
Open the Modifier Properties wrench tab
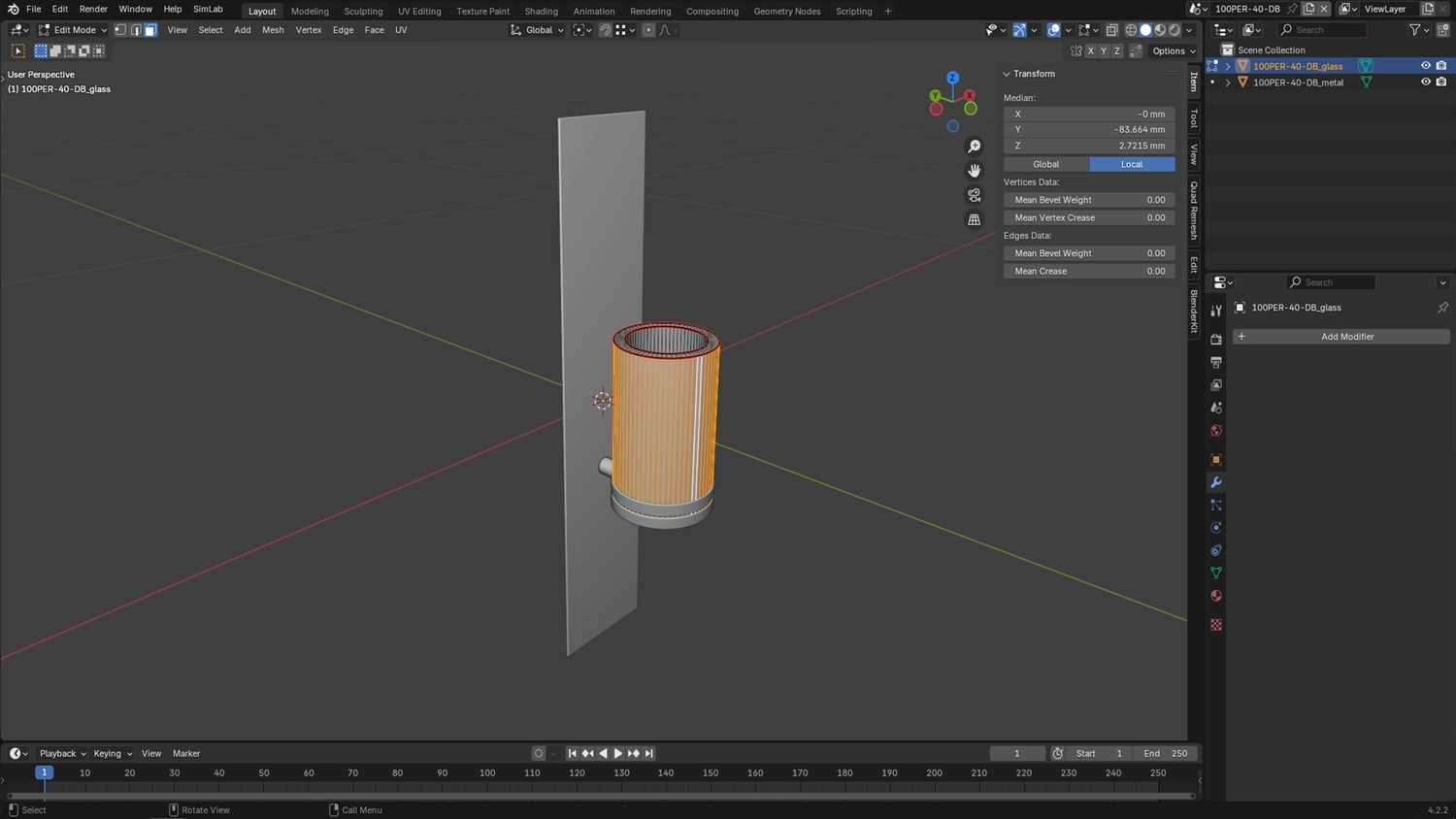pyautogui.click(x=1215, y=481)
